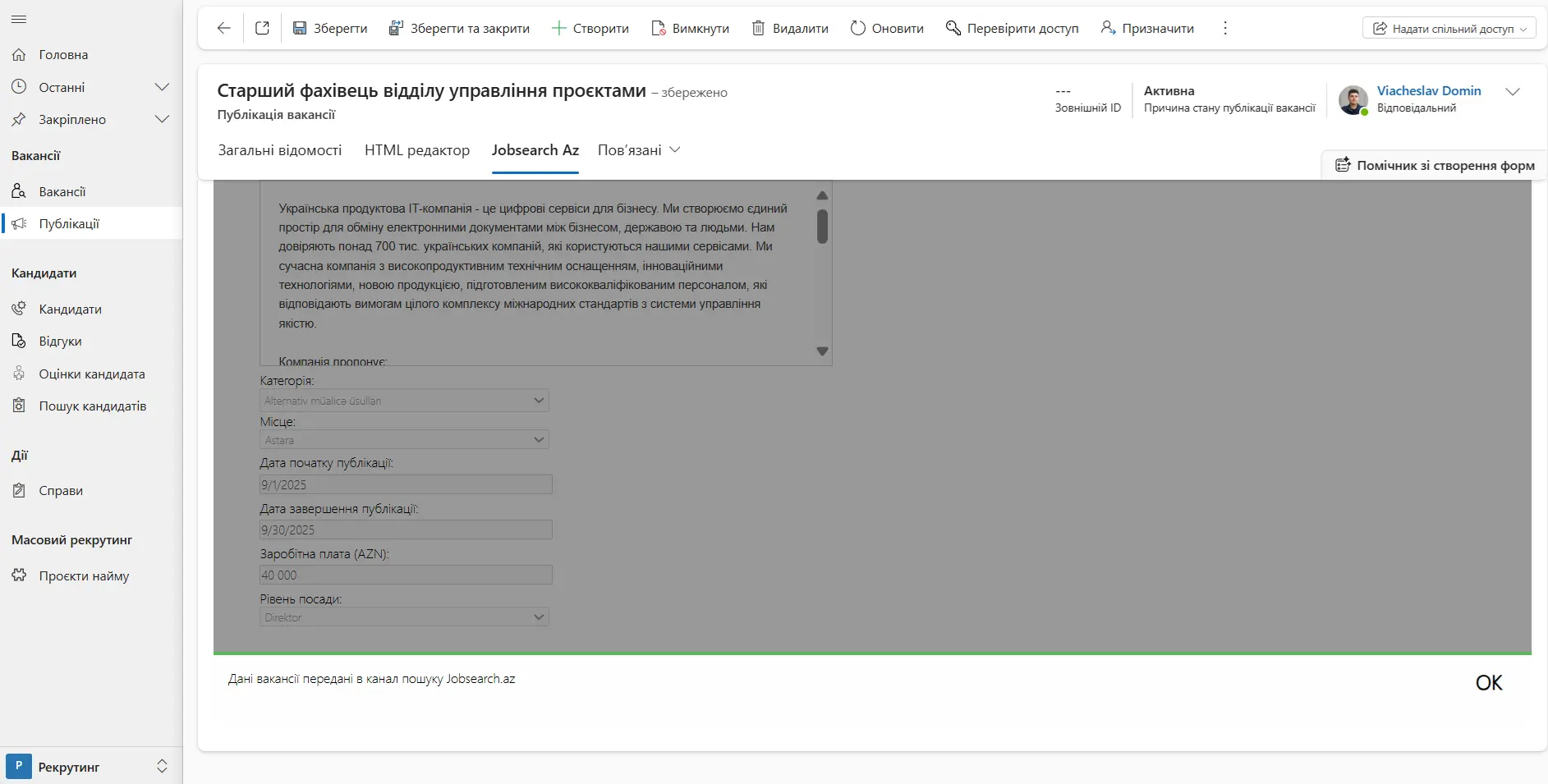
Task: Click the Дата початку публікації field
Action: (x=405, y=484)
